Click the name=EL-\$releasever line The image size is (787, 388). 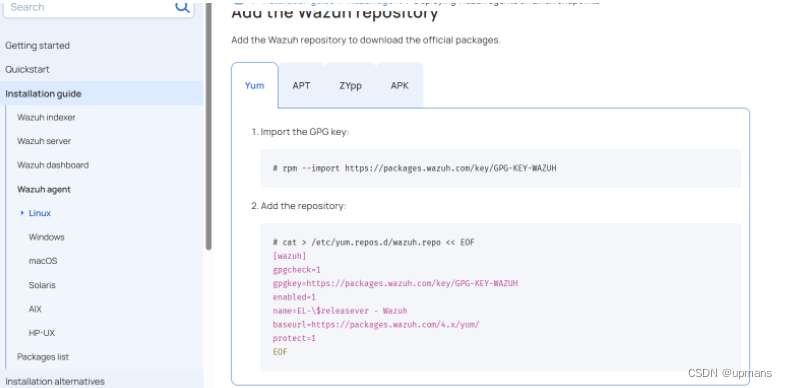[x=340, y=311]
